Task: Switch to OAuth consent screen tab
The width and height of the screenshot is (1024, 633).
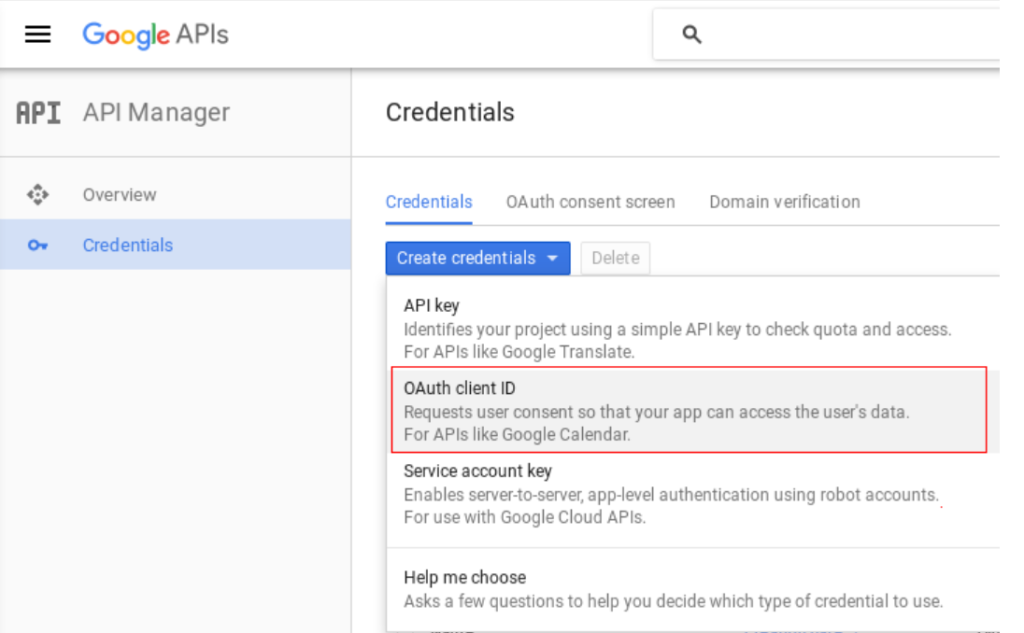Action: (590, 202)
